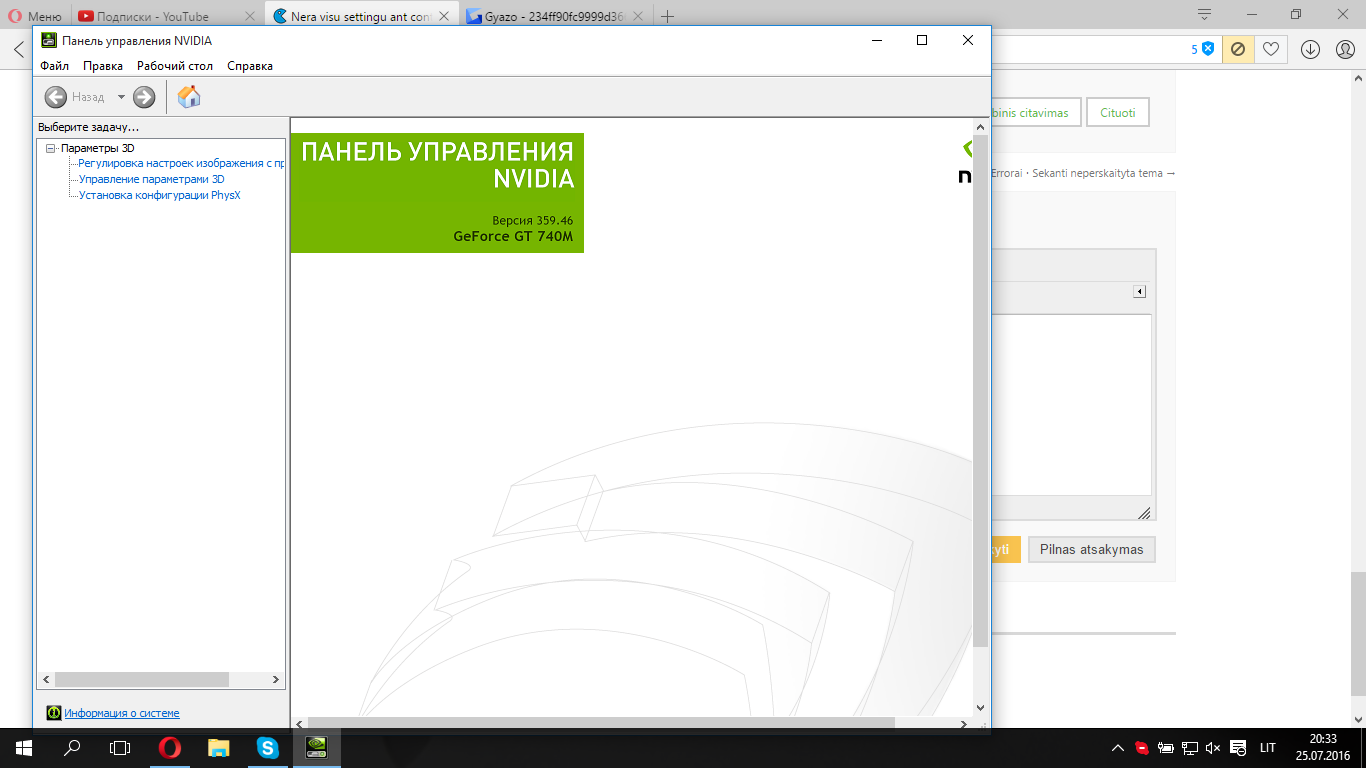Open the Информация о системе link
1366x768 pixels.
(x=122, y=713)
